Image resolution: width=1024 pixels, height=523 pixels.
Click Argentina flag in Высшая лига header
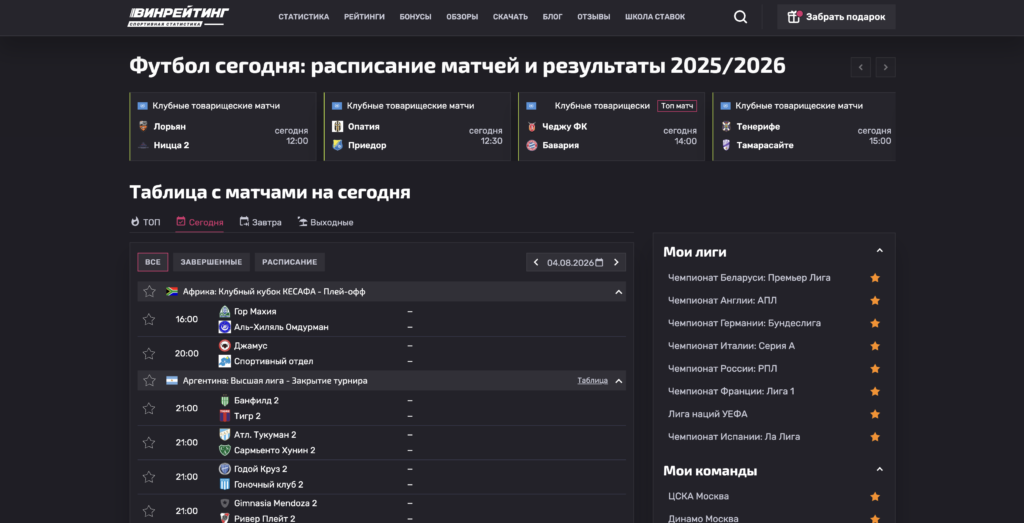(x=172, y=381)
